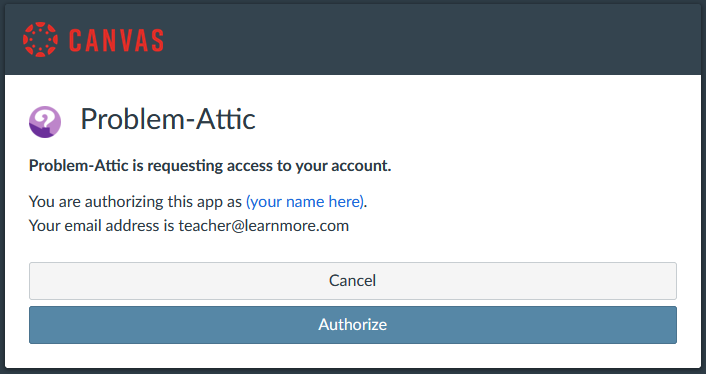Cancel the authorization request
This screenshot has height=374, width=706.
click(x=353, y=281)
